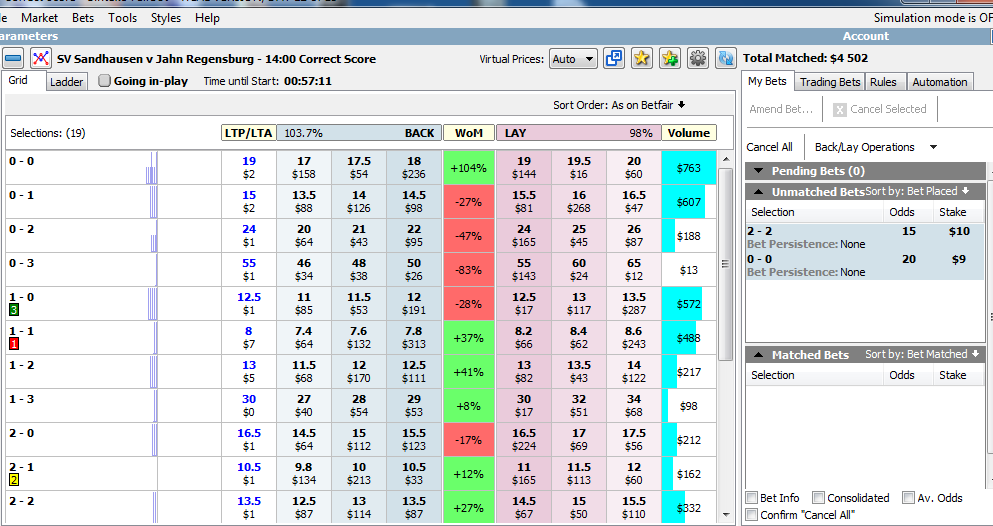Viewport: 993px width, 526px height.
Task: Click the scroll up arrow of selections grid
Action: pyautogui.click(x=726, y=160)
